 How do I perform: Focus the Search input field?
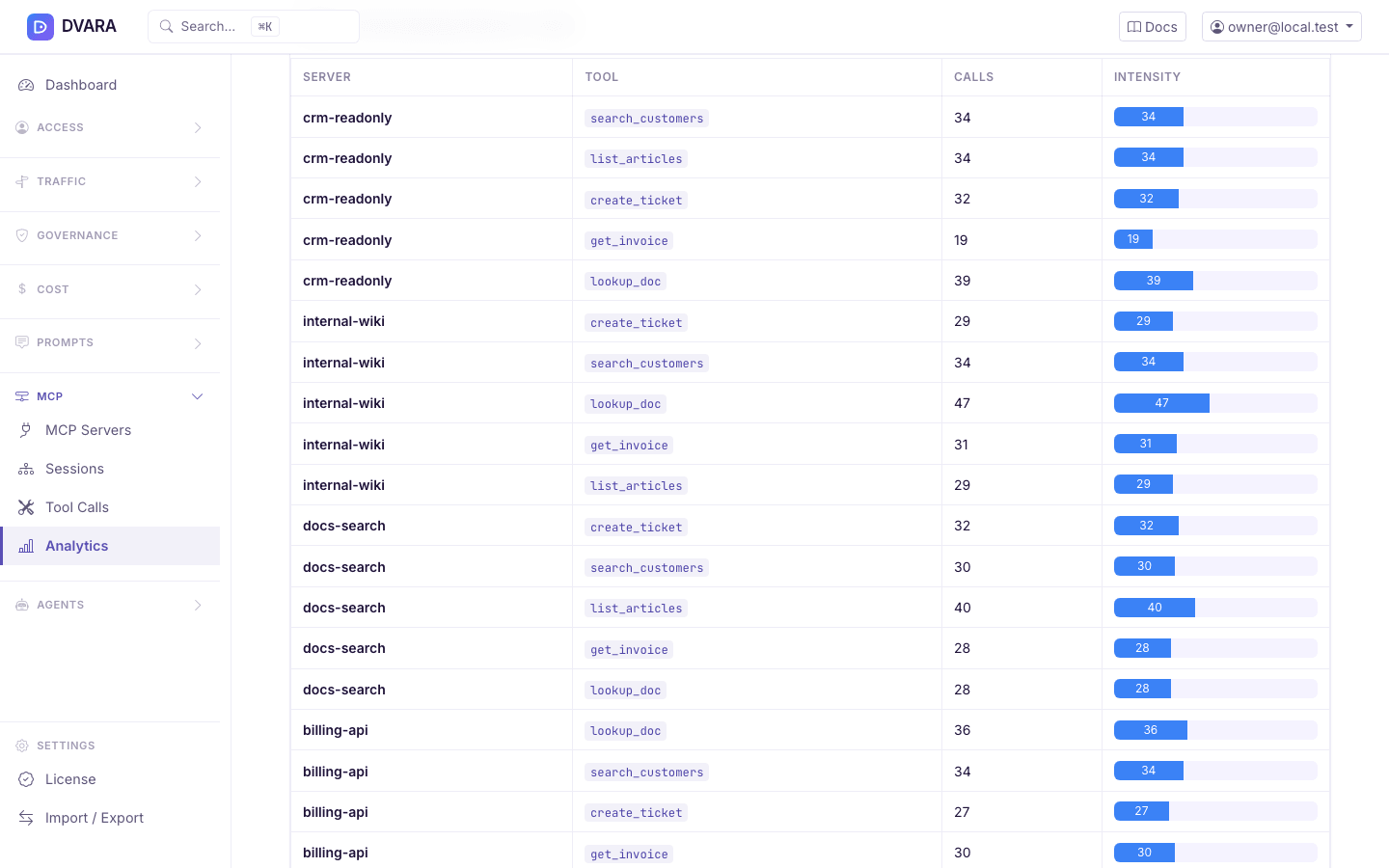click(254, 27)
